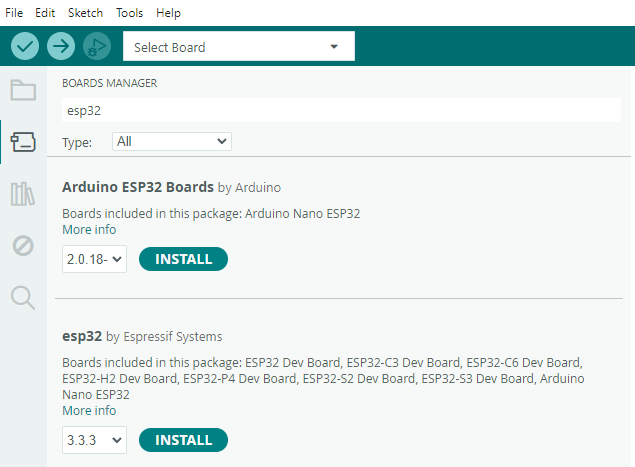Open the Library Manager books icon
The width and height of the screenshot is (635, 467).
click(23, 194)
